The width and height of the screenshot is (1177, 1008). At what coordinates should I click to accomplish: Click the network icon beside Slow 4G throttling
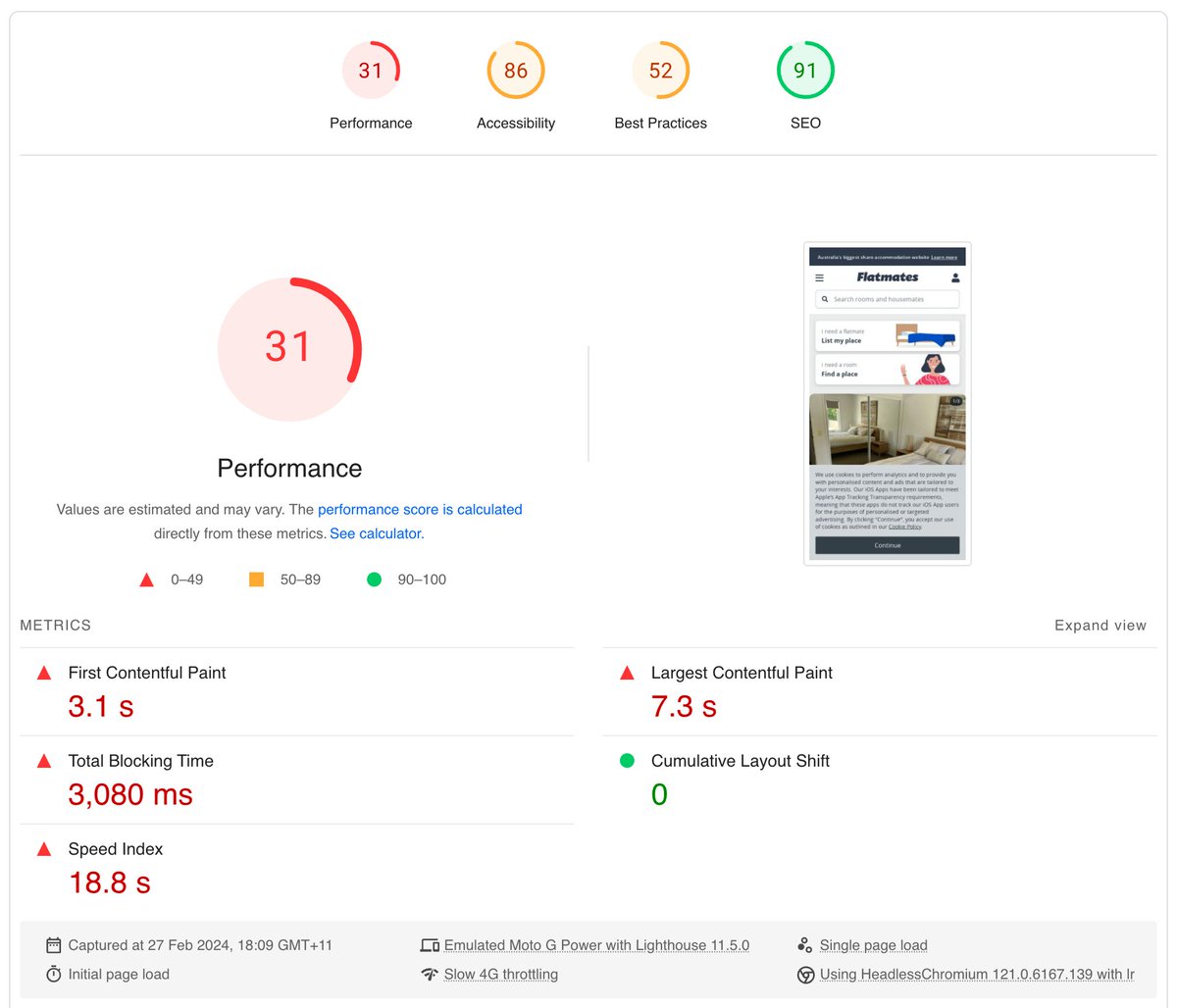coord(430,975)
